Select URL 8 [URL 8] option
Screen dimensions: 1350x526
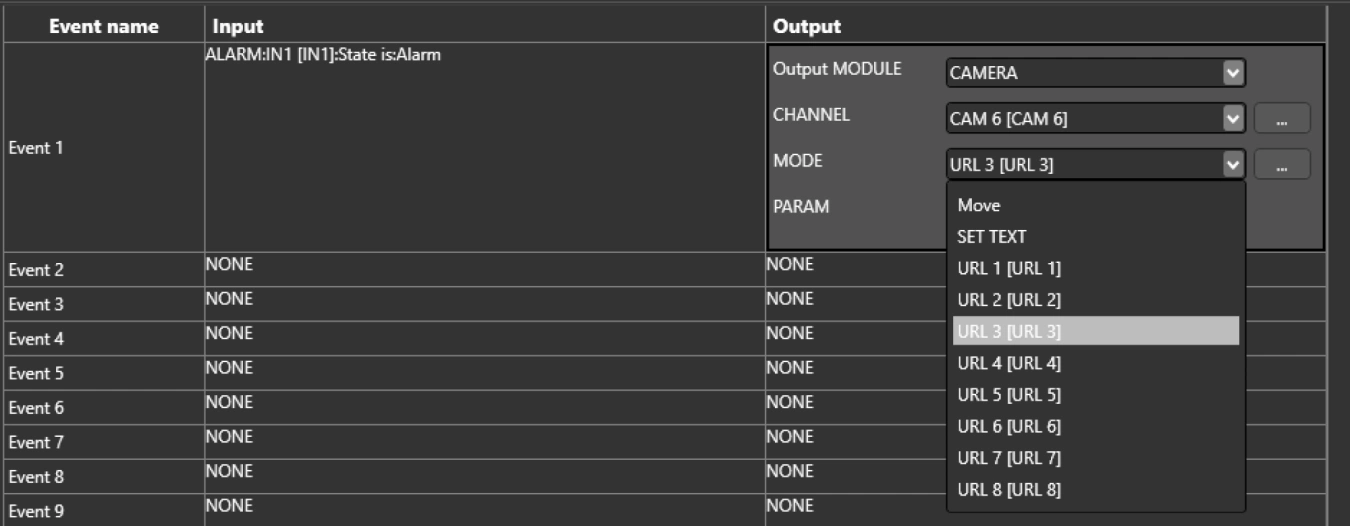(1009, 490)
